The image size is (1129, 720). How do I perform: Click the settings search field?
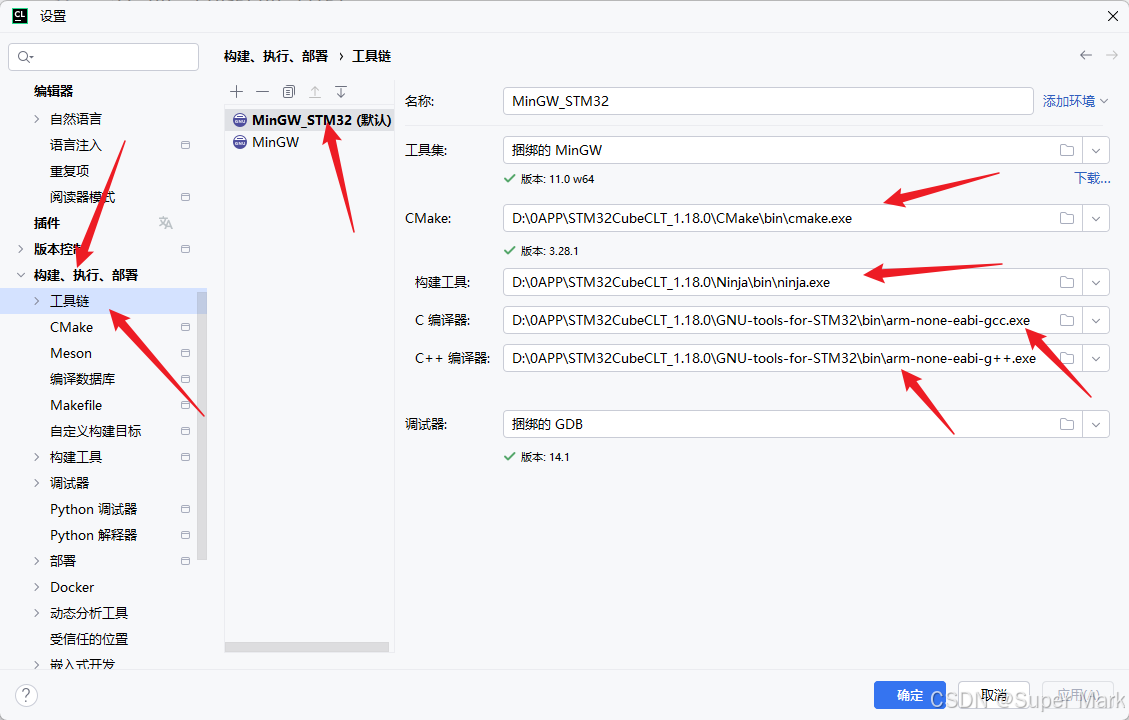click(x=104, y=57)
